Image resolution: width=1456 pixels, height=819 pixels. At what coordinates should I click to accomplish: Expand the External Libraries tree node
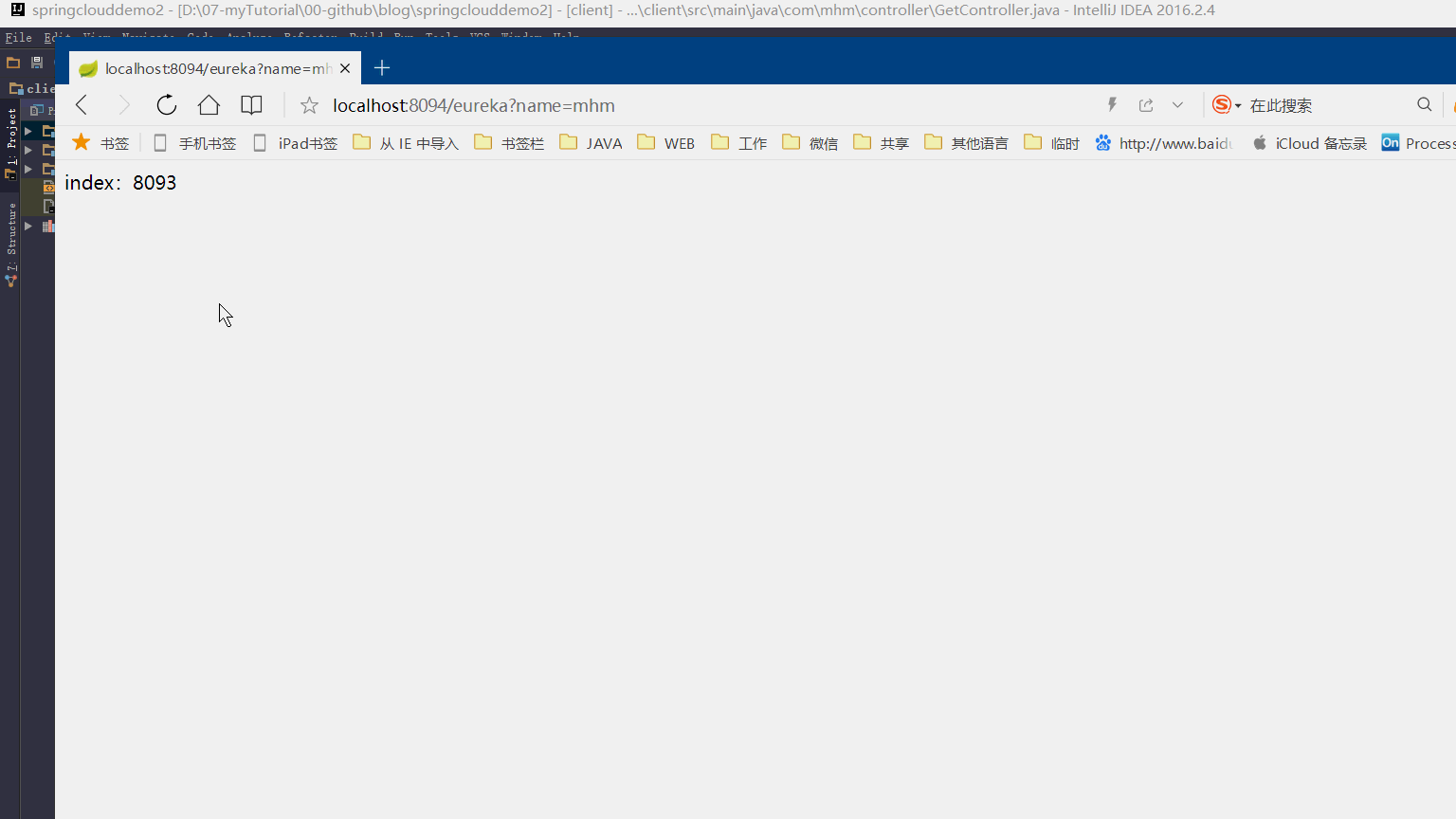[x=28, y=226]
